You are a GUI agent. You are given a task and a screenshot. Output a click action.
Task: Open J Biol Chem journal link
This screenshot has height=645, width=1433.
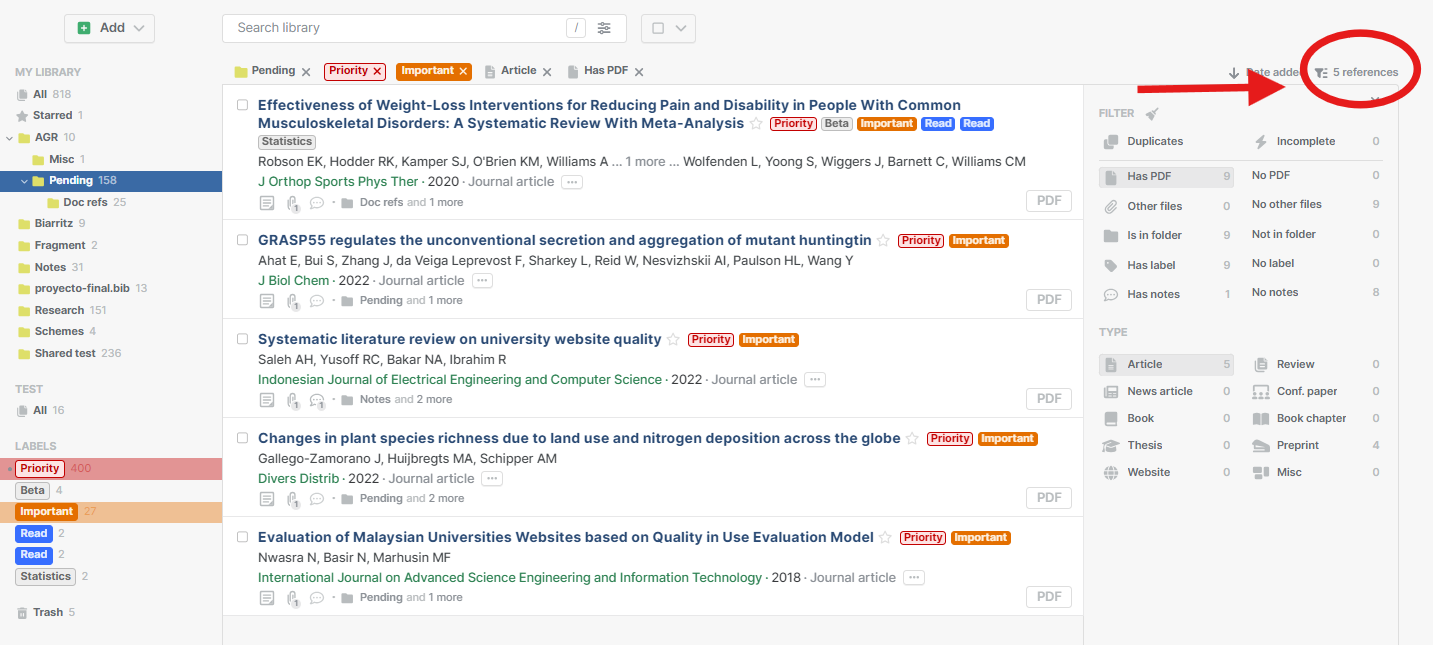click(293, 281)
